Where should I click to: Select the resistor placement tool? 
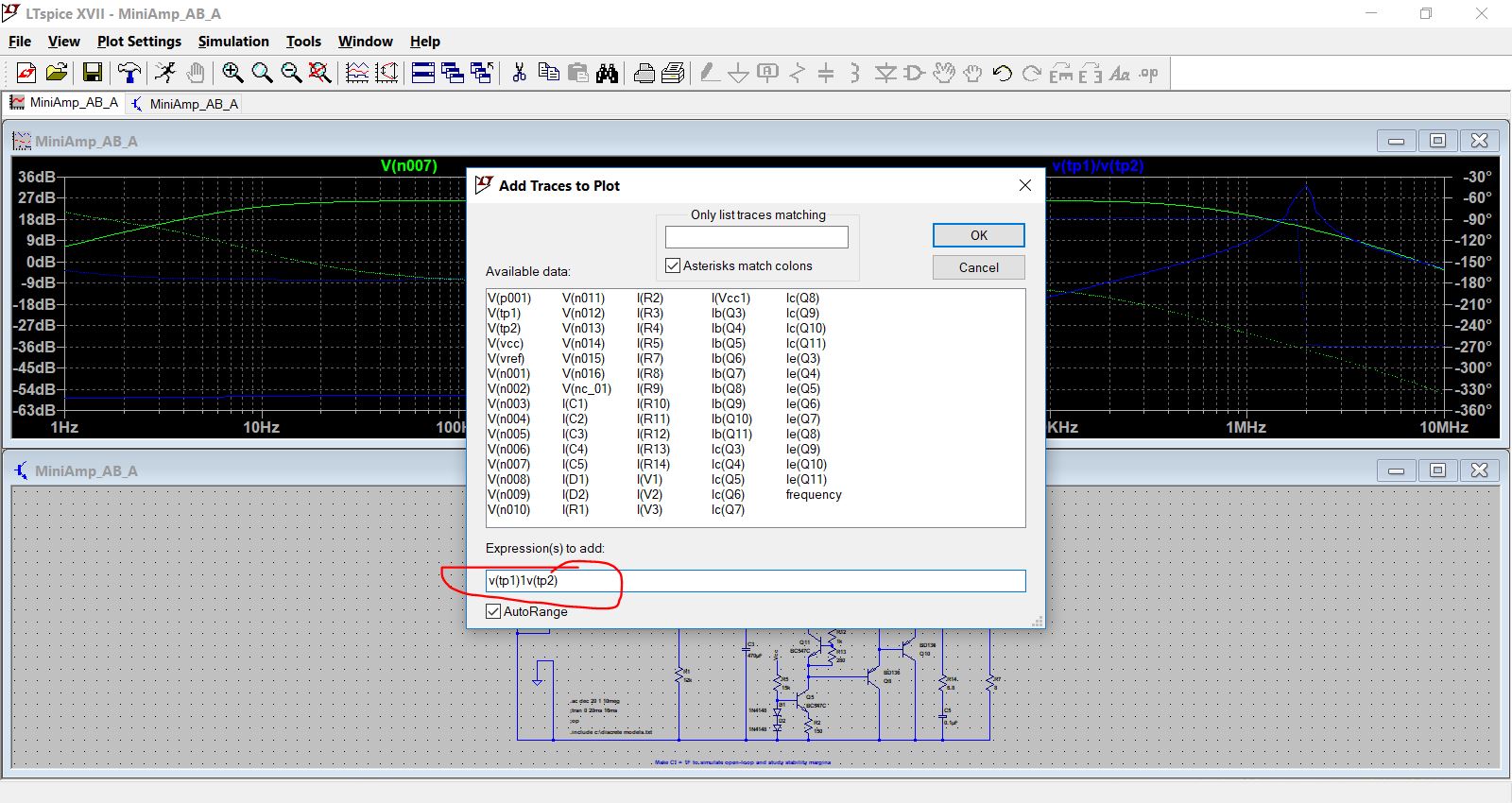click(x=798, y=73)
